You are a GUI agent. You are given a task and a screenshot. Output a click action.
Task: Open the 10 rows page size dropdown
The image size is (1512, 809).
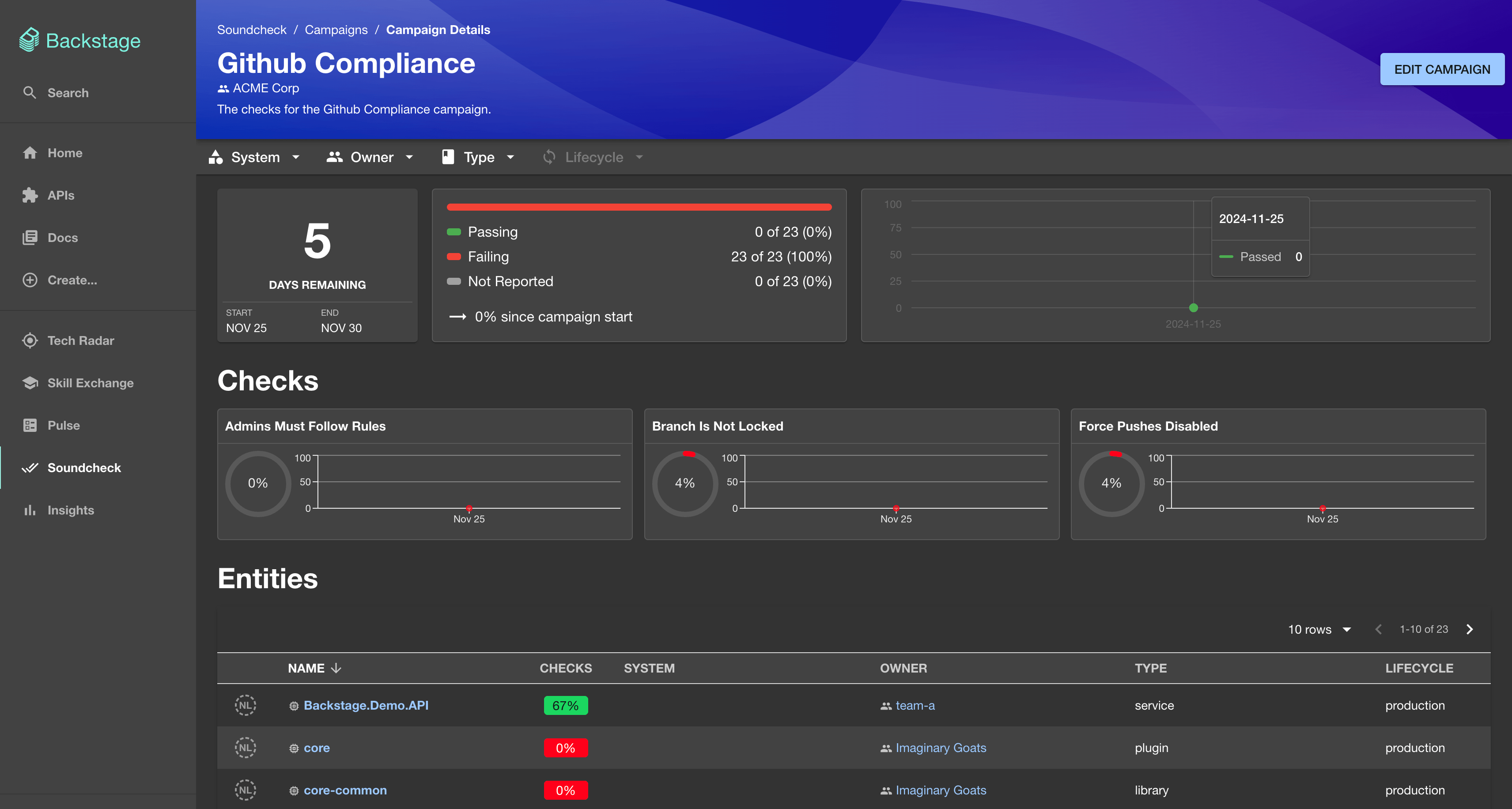pyautogui.click(x=1319, y=629)
